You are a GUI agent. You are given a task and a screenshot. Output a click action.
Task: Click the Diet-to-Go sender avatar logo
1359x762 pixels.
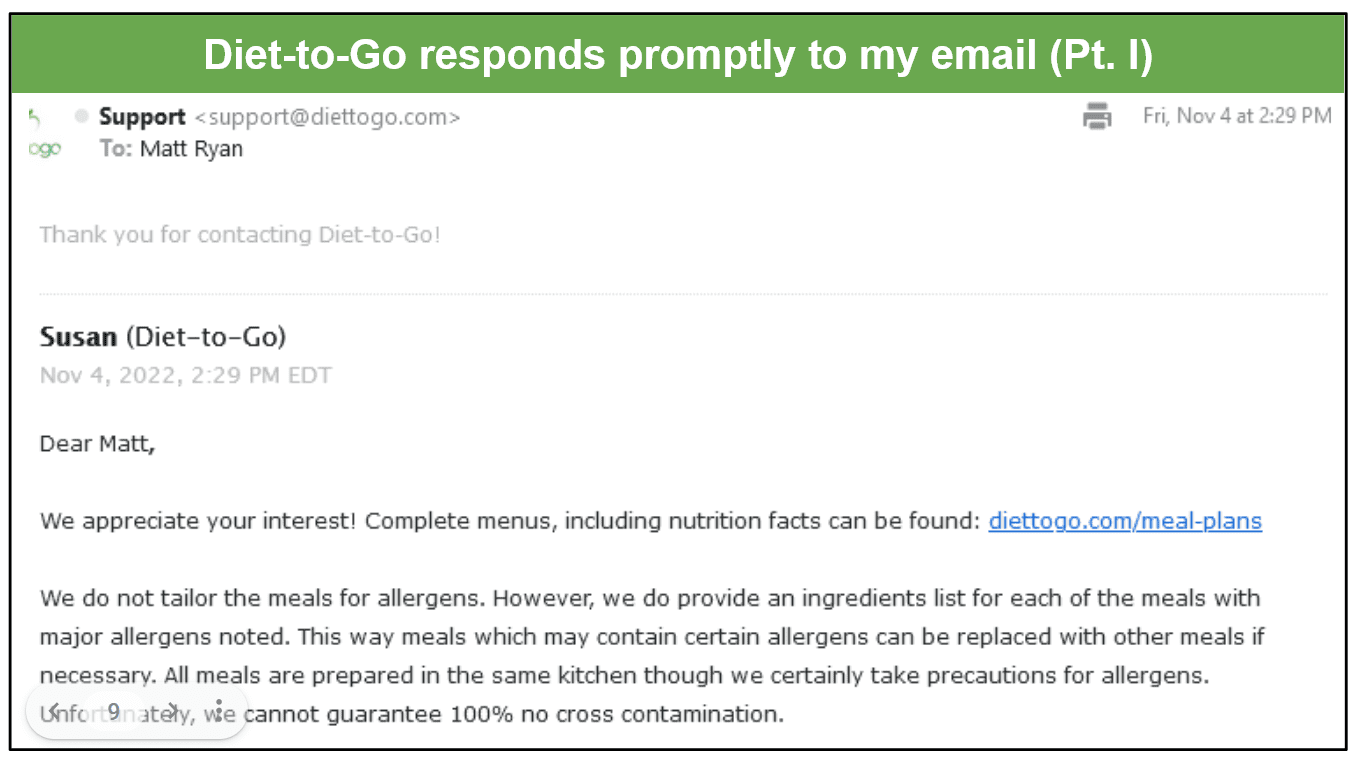44,134
